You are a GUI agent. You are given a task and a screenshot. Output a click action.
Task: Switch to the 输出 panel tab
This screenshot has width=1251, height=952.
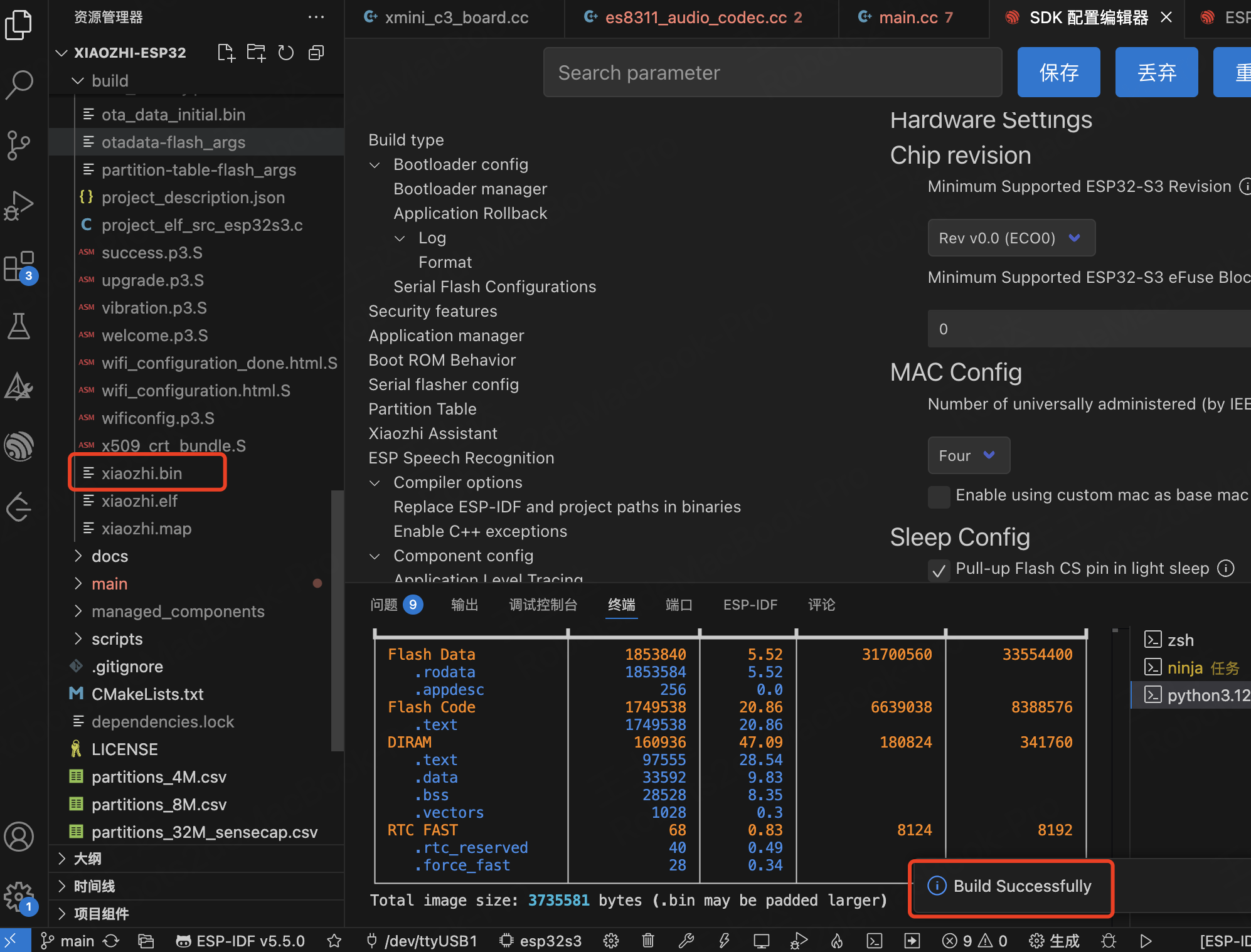pos(464,605)
